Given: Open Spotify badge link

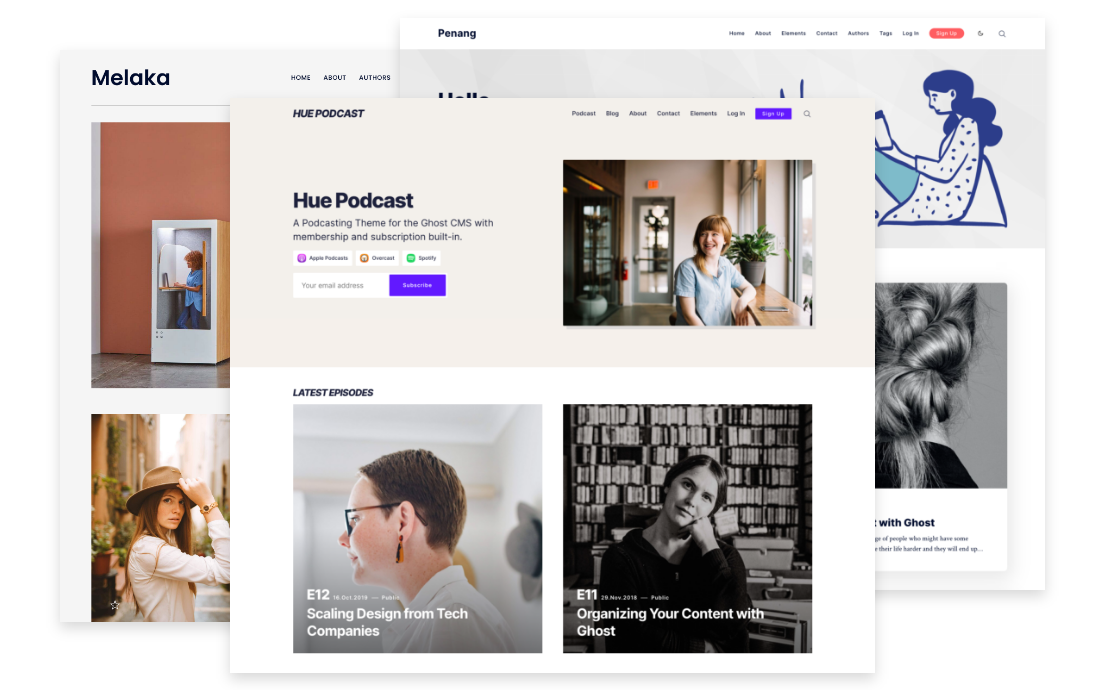Looking at the screenshot, I should point(422,258).
